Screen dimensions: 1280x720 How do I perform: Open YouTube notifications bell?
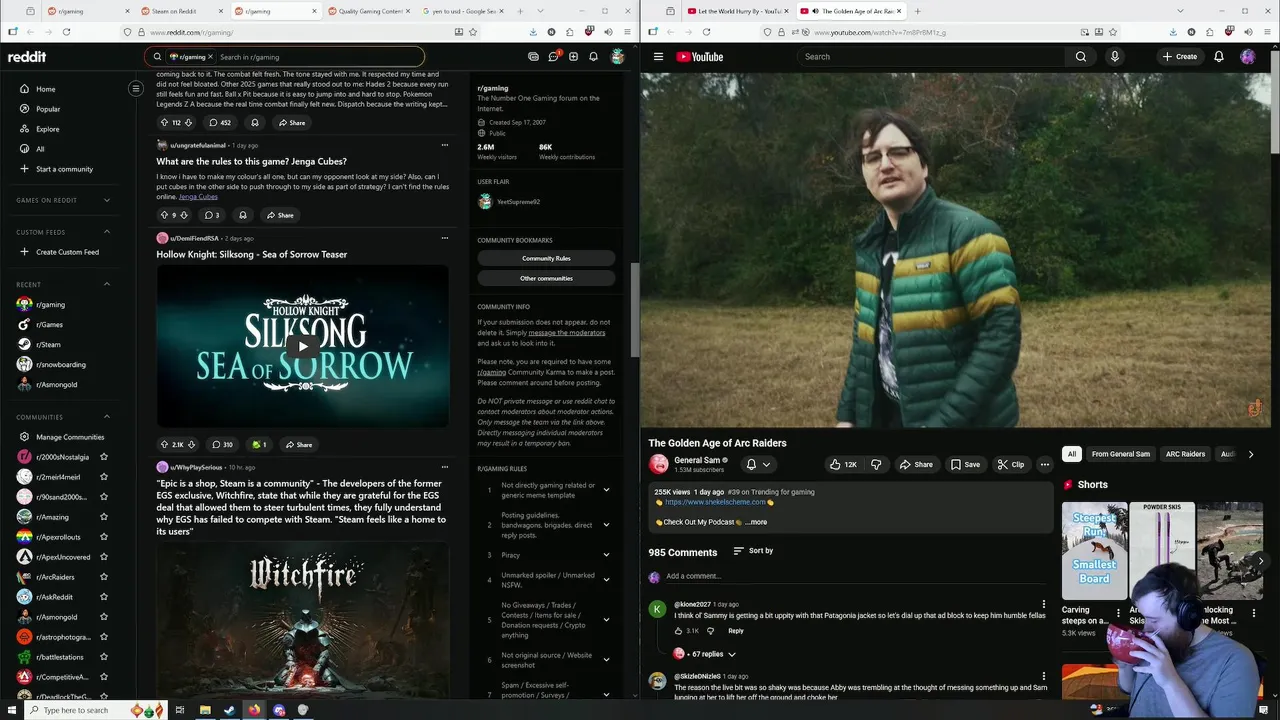click(1218, 57)
